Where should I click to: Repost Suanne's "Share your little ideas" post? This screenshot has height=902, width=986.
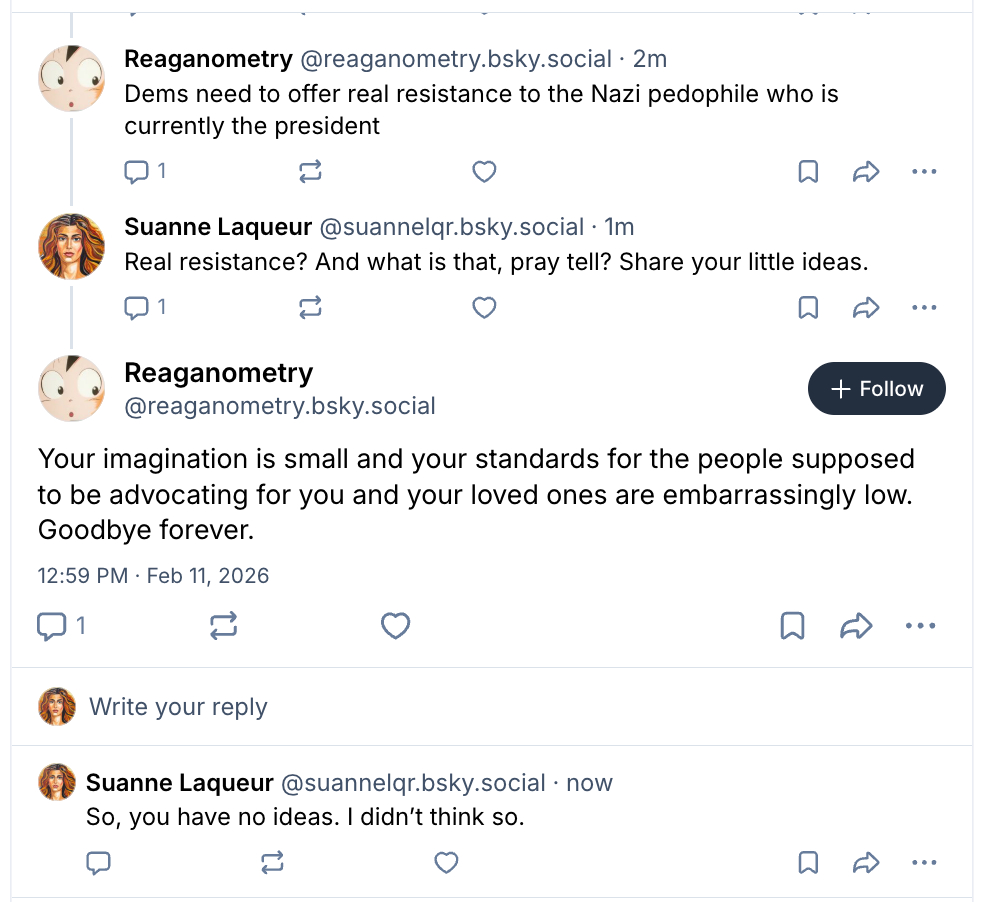point(311,307)
